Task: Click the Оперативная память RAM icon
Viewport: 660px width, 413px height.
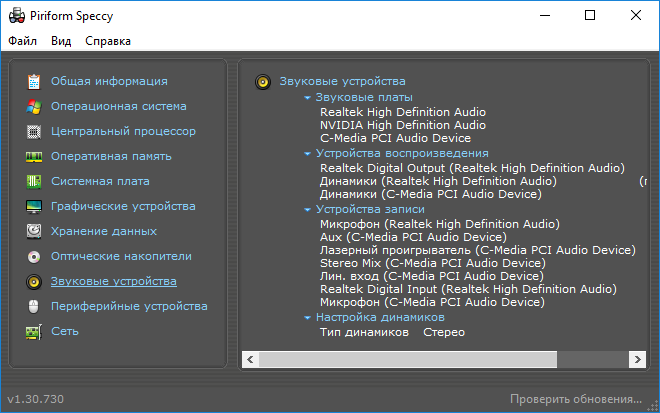Action: pos(34,156)
